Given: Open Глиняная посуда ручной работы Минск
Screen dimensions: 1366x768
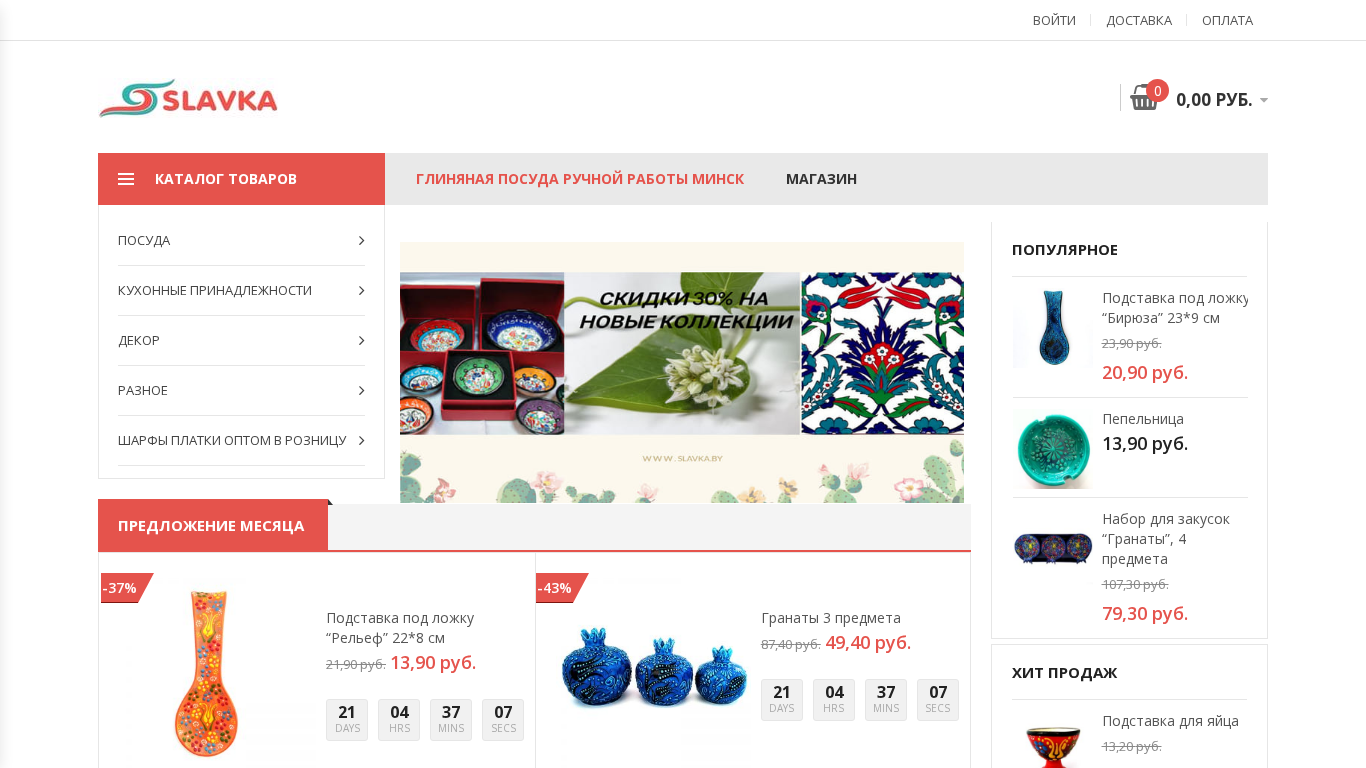Looking at the screenshot, I should 580,179.
